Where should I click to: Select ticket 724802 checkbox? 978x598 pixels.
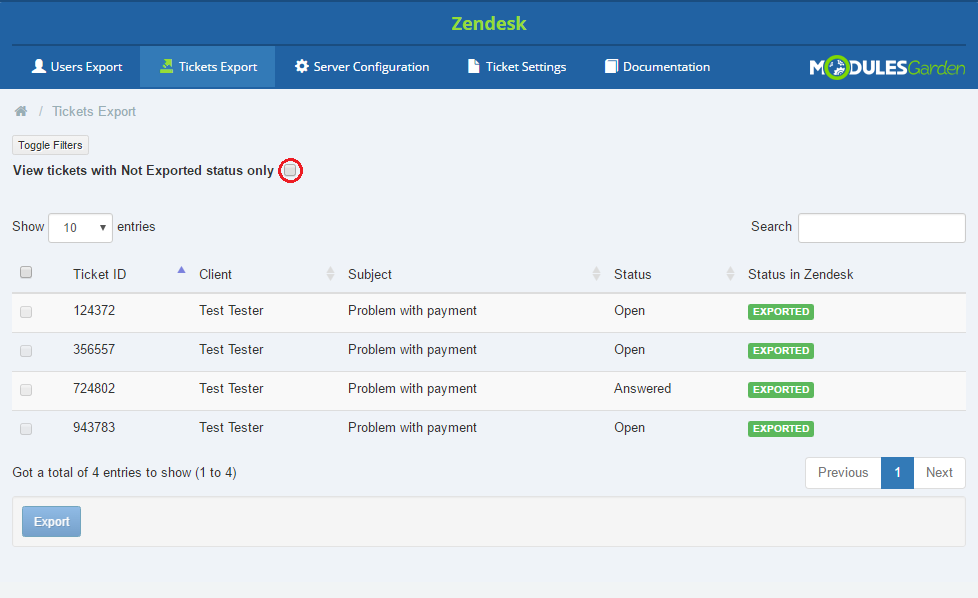(x=26, y=390)
